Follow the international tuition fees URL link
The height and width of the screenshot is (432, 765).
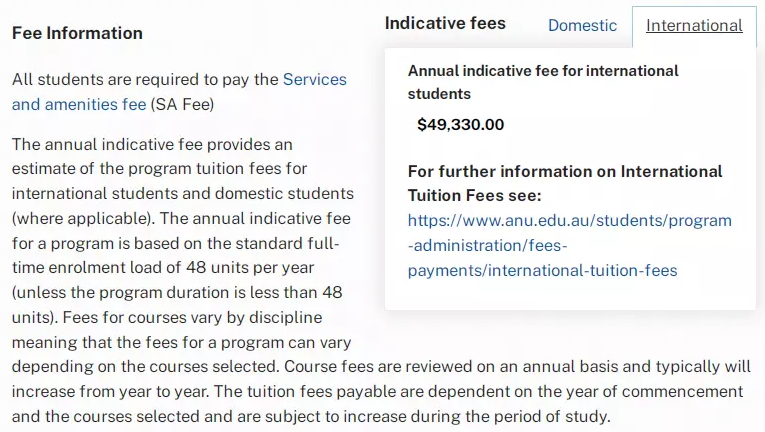(569, 245)
